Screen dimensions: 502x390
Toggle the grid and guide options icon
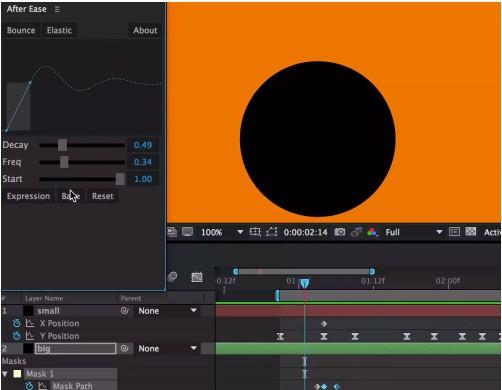tap(255, 232)
